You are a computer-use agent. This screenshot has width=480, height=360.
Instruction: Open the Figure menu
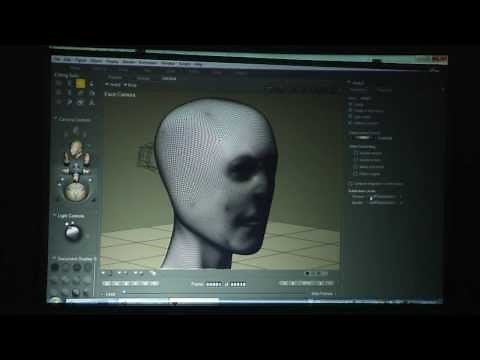80,60
